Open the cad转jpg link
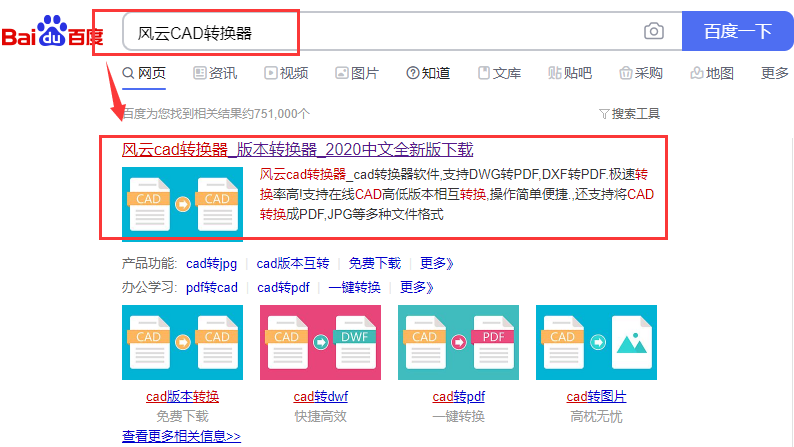The width and height of the screenshot is (794, 447). [x=212, y=263]
